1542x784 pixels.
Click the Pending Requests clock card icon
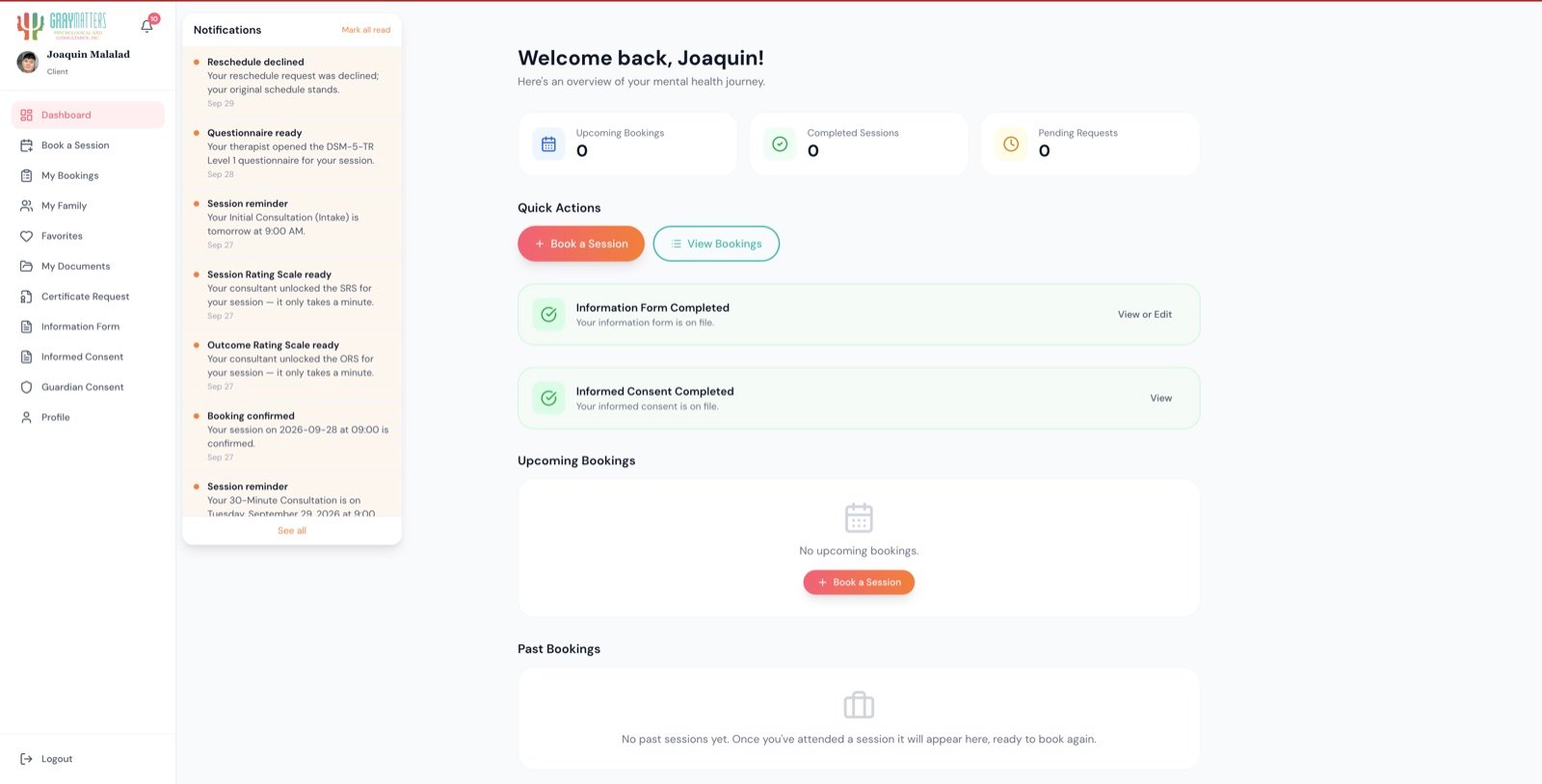[x=1011, y=144]
